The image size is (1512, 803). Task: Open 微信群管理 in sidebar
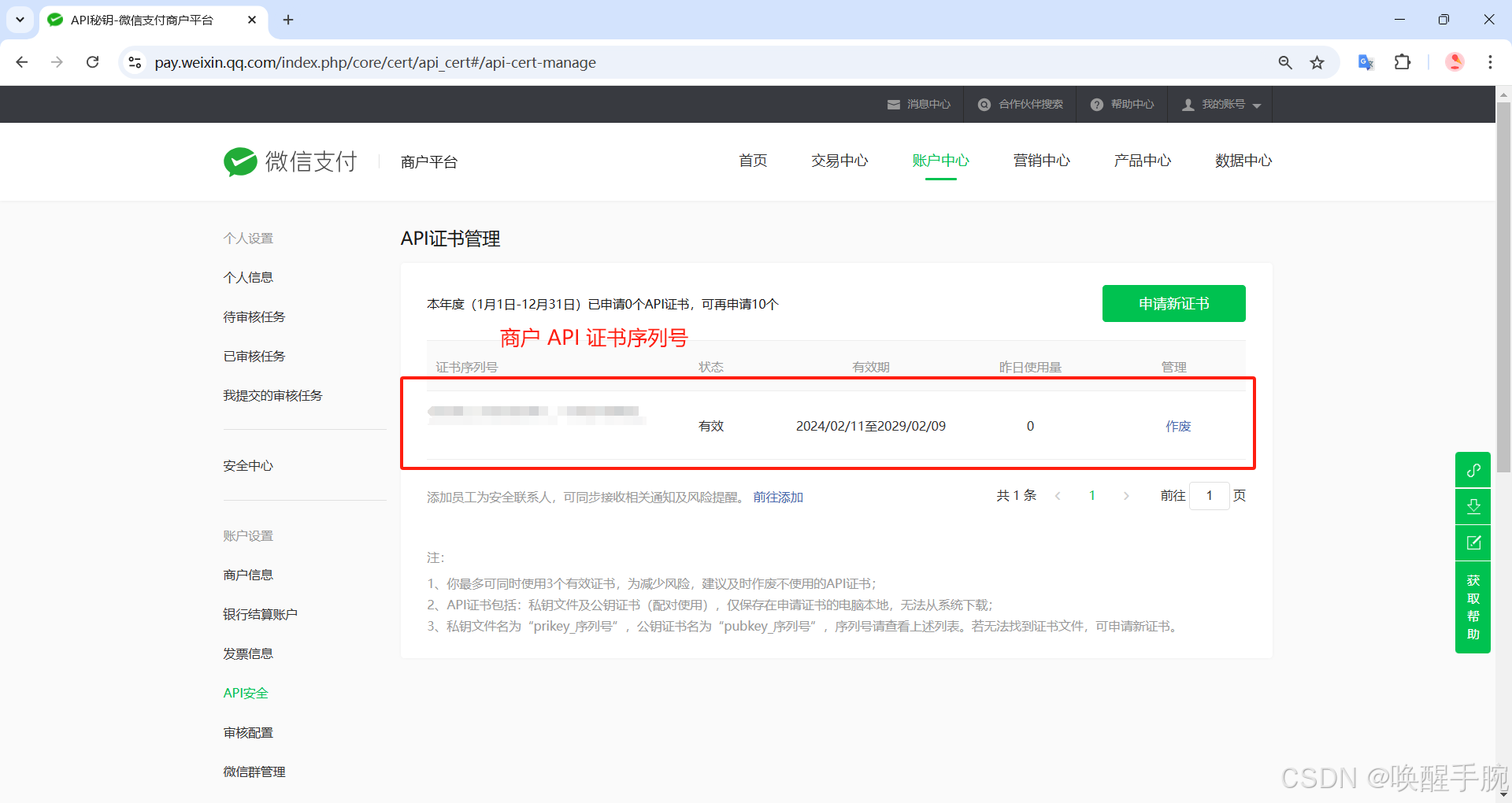click(254, 772)
